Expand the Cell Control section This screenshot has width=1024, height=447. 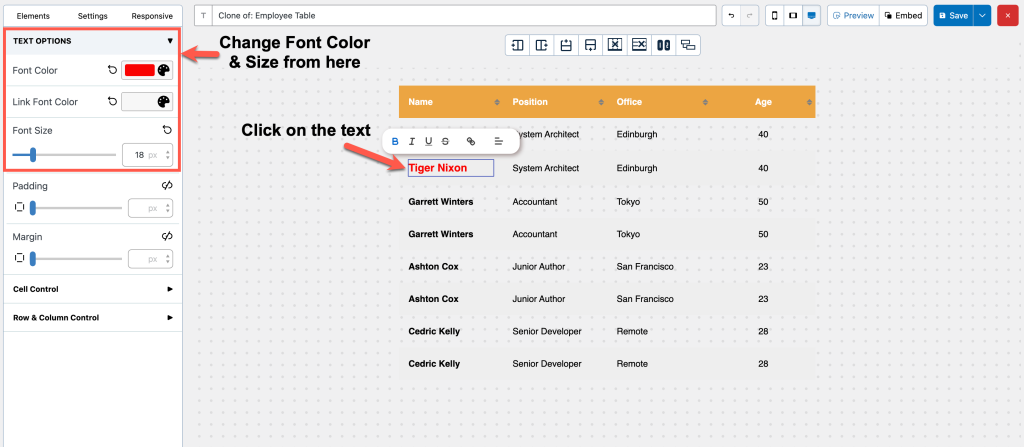click(170, 289)
